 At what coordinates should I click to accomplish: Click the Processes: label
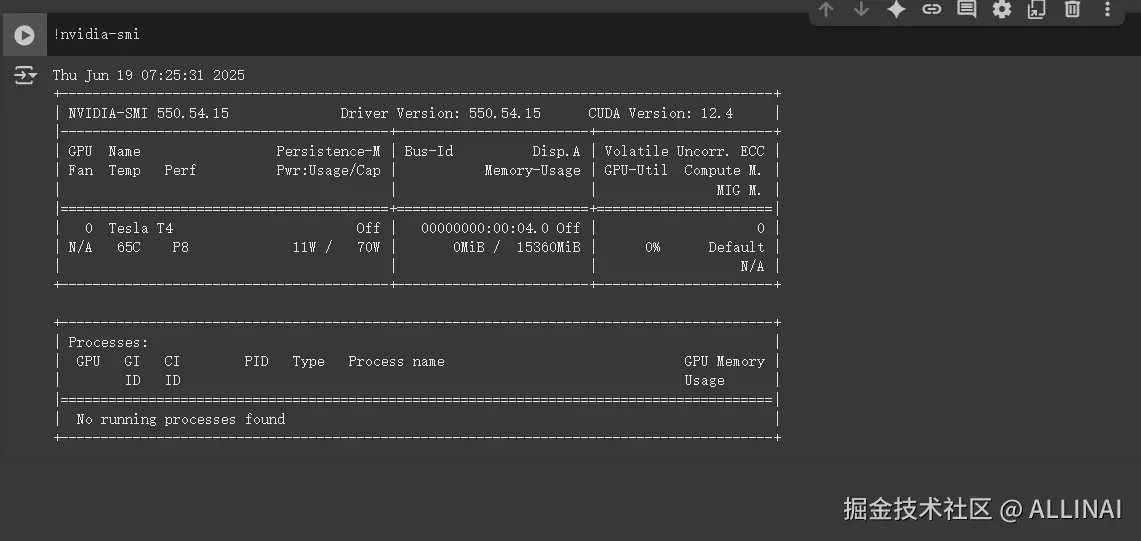[x=108, y=342]
